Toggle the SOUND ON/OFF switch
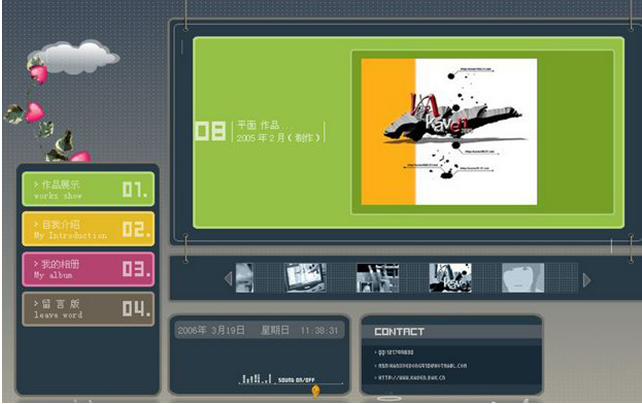 (x=296, y=381)
